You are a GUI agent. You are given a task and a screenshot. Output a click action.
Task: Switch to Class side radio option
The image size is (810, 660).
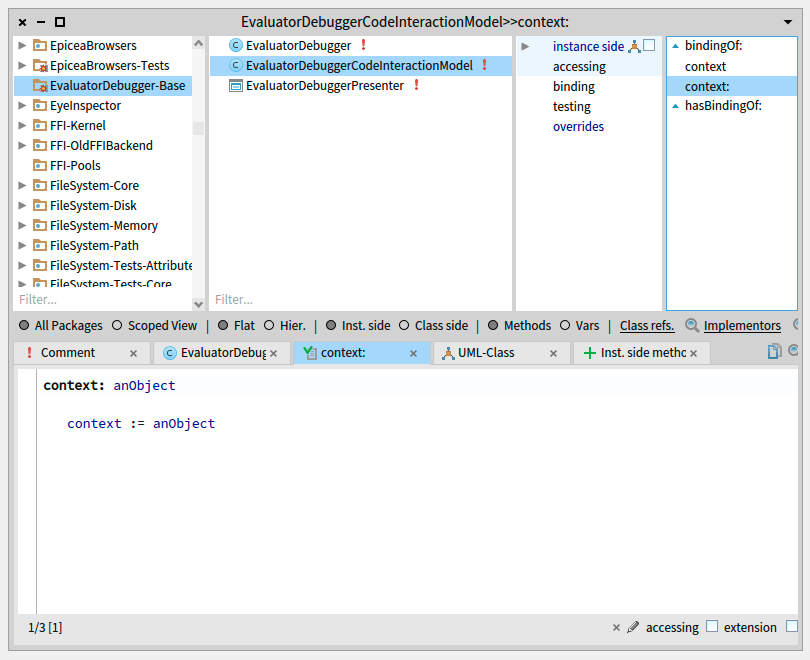click(x=405, y=326)
